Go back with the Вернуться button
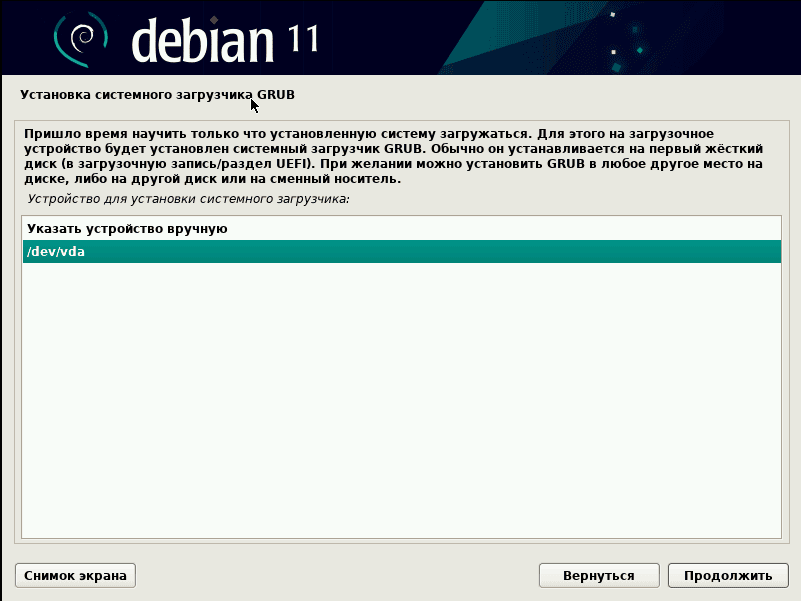This screenshot has height=601, width=801. (x=599, y=575)
